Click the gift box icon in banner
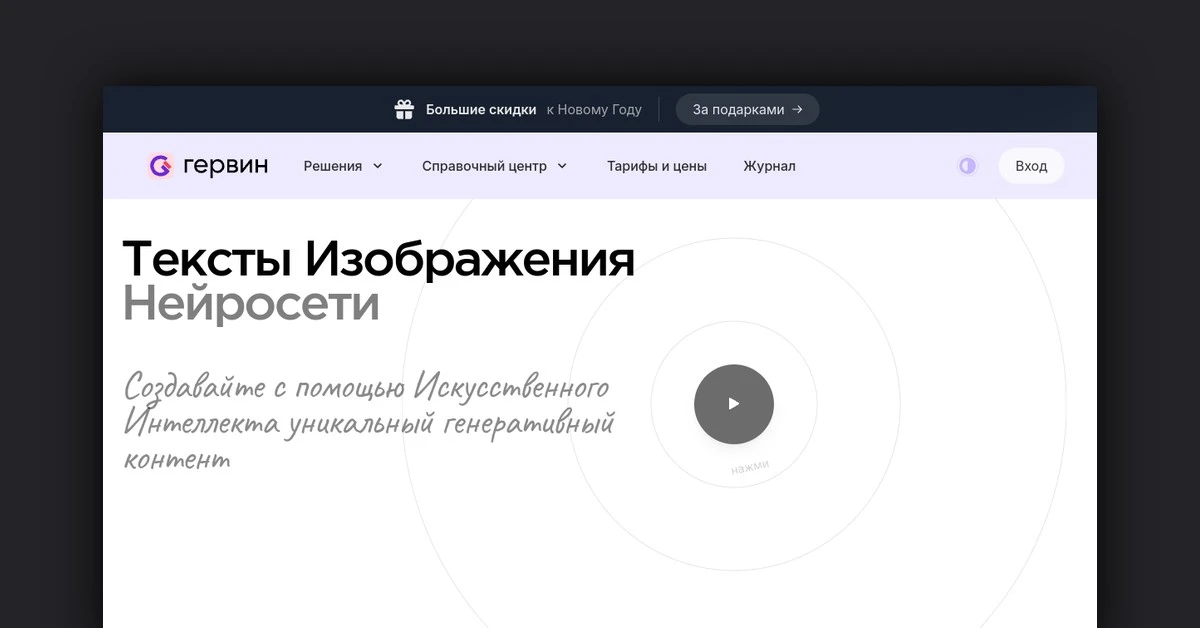This screenshot has height=628, width=1200. pyautogui.click(x=404, y=110)
